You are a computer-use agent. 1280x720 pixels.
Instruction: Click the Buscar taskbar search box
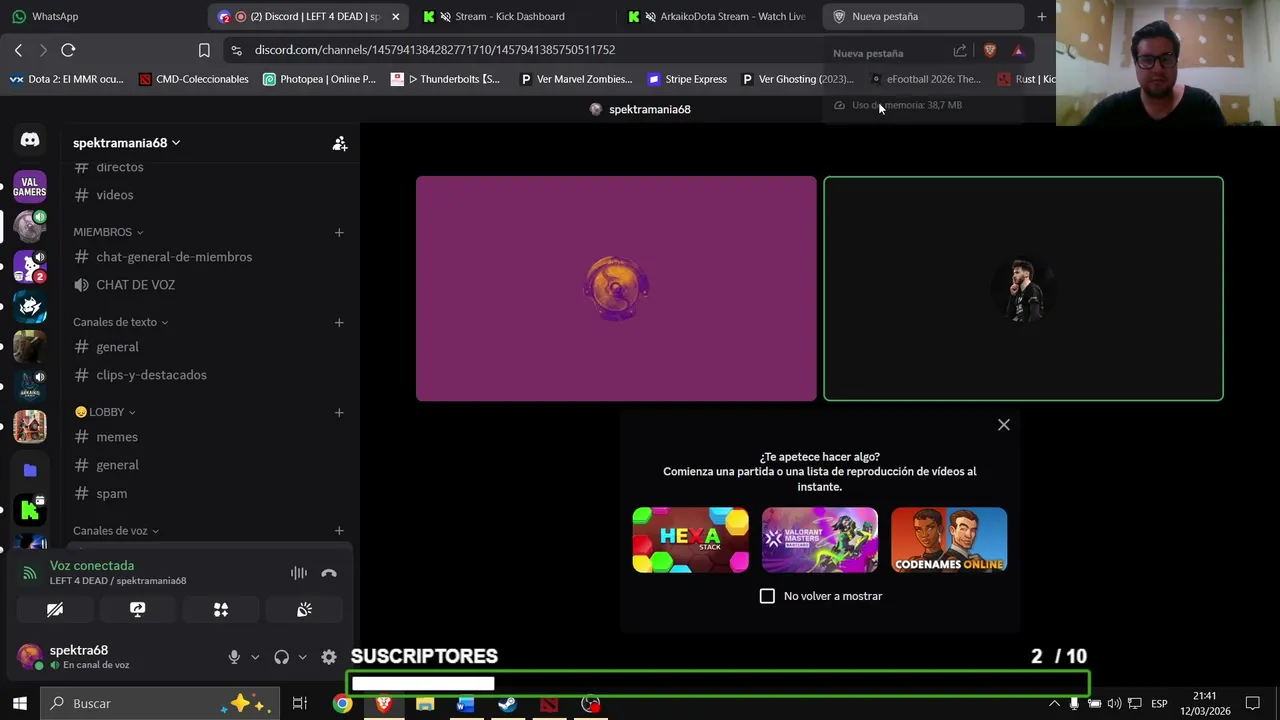[160, 704]
